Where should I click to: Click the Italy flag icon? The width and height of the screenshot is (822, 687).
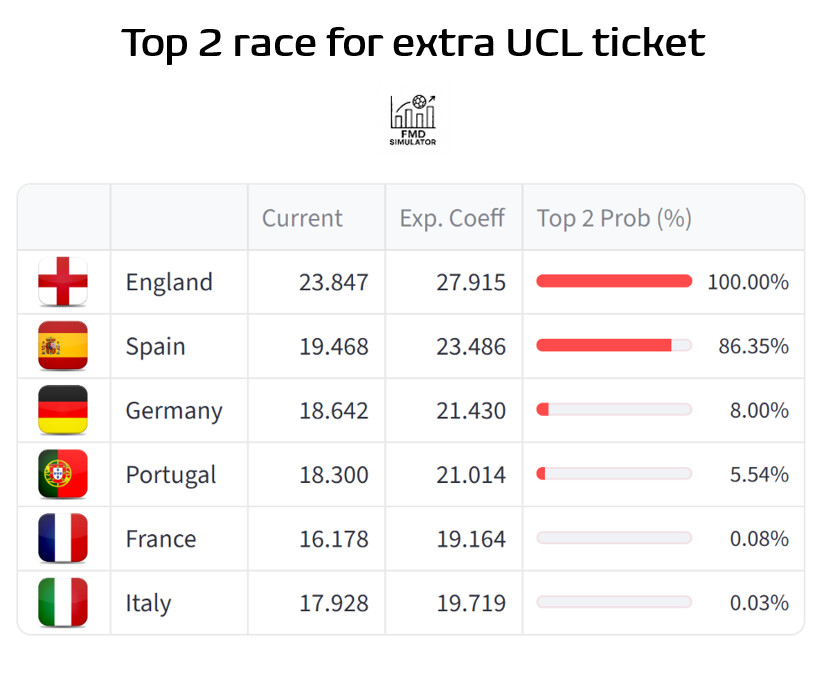(63, 602)
